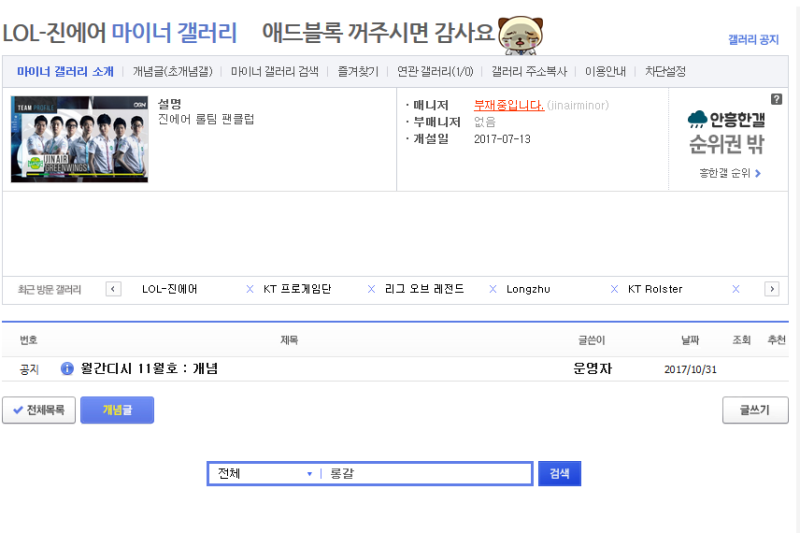Open the 전체 search scope dropdown
800x533 pixels.
[x=264, y=473]
